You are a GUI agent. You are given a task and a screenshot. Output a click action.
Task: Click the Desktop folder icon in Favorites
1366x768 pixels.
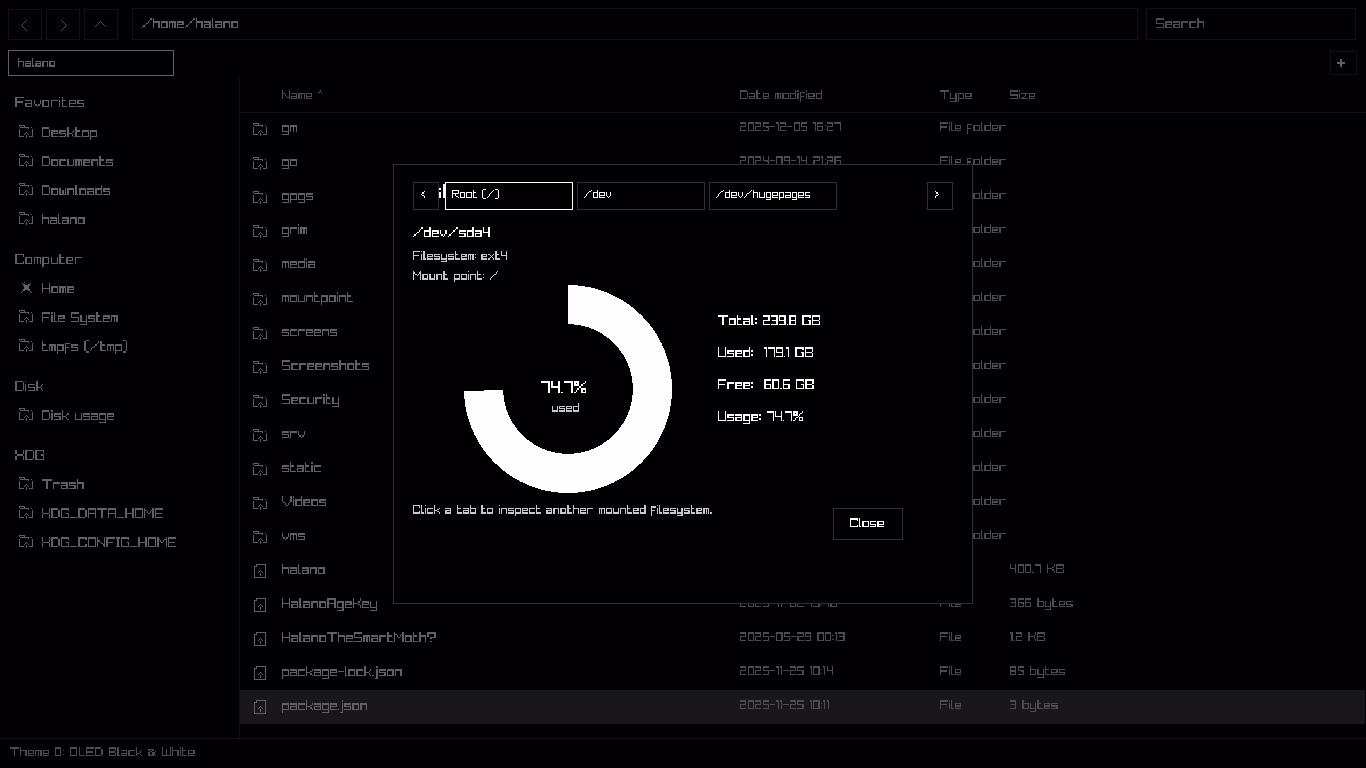coord(26,132)
